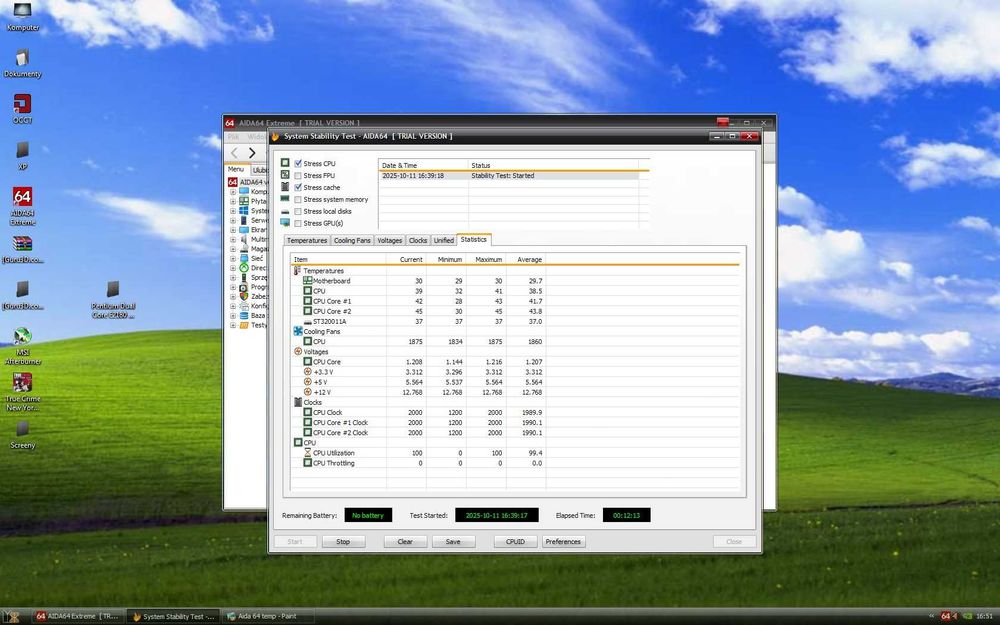Click the thermometer icon of Temperatures group
This screenshot has height=625, width=1000.
(x=297, y=270)
